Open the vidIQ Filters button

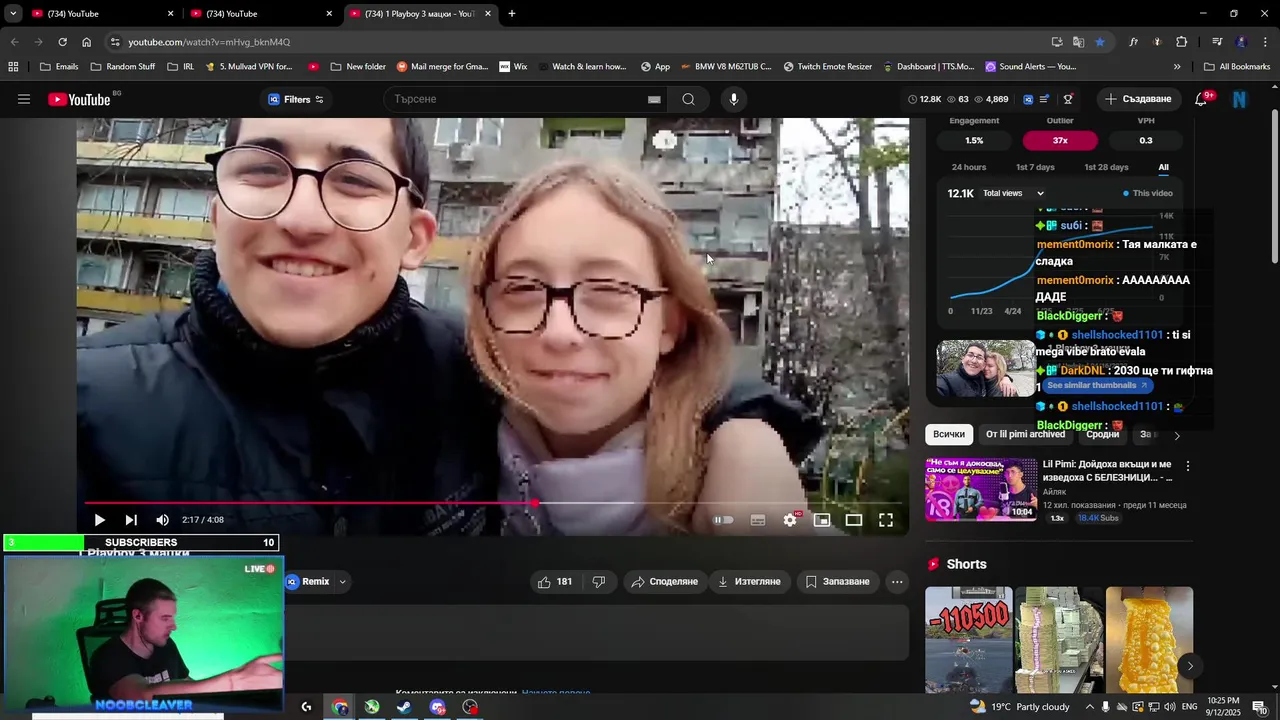(296, 99)
